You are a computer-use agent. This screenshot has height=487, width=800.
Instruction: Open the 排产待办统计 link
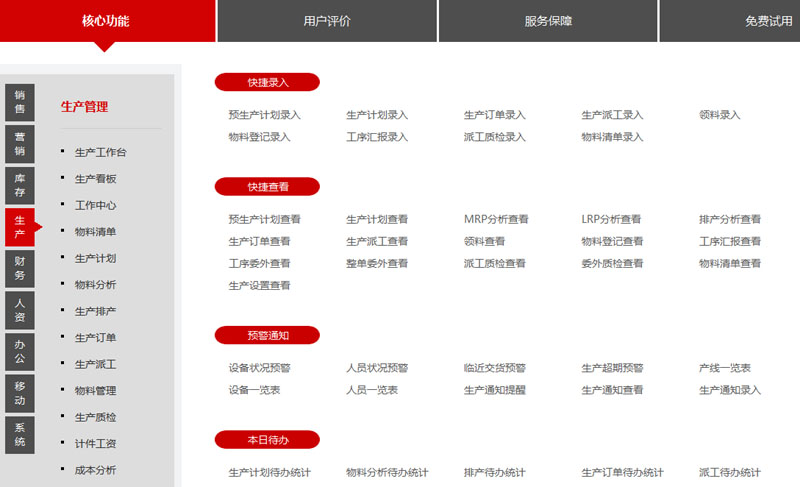[x=495, y=472]
